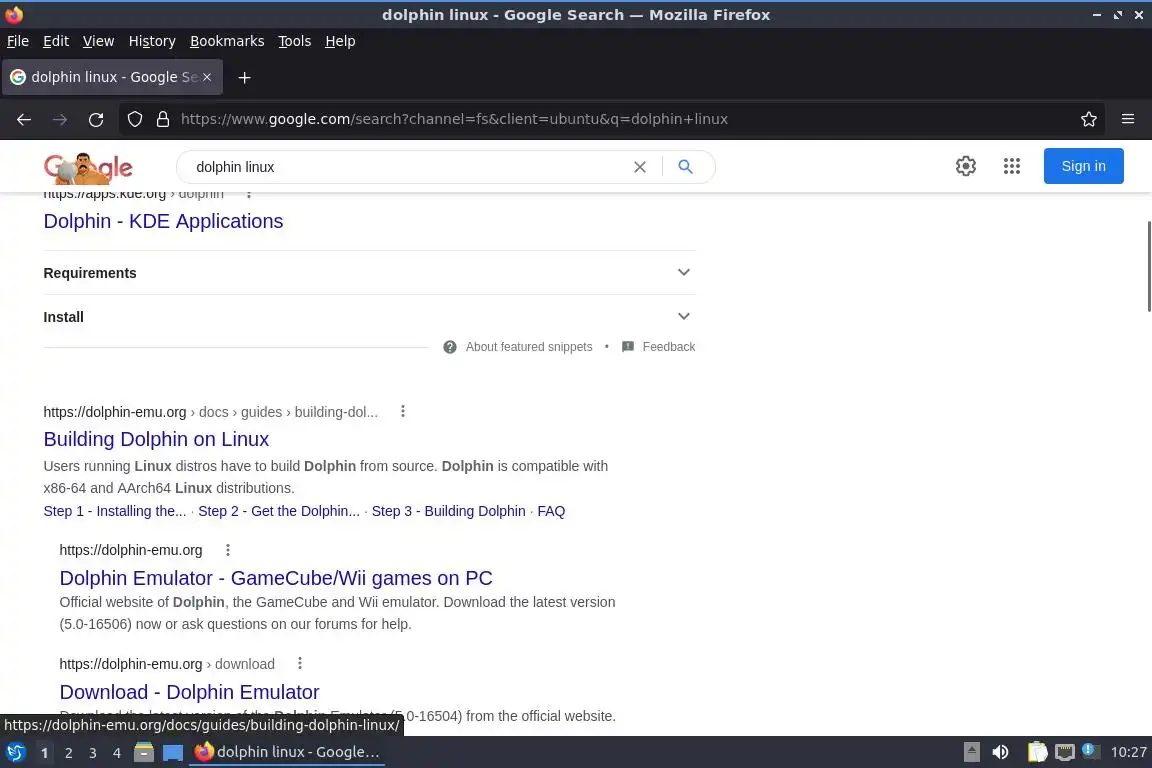The width and height of the screenshot is (1152, 768).
Task: Reload the current page
Action: 96,119
